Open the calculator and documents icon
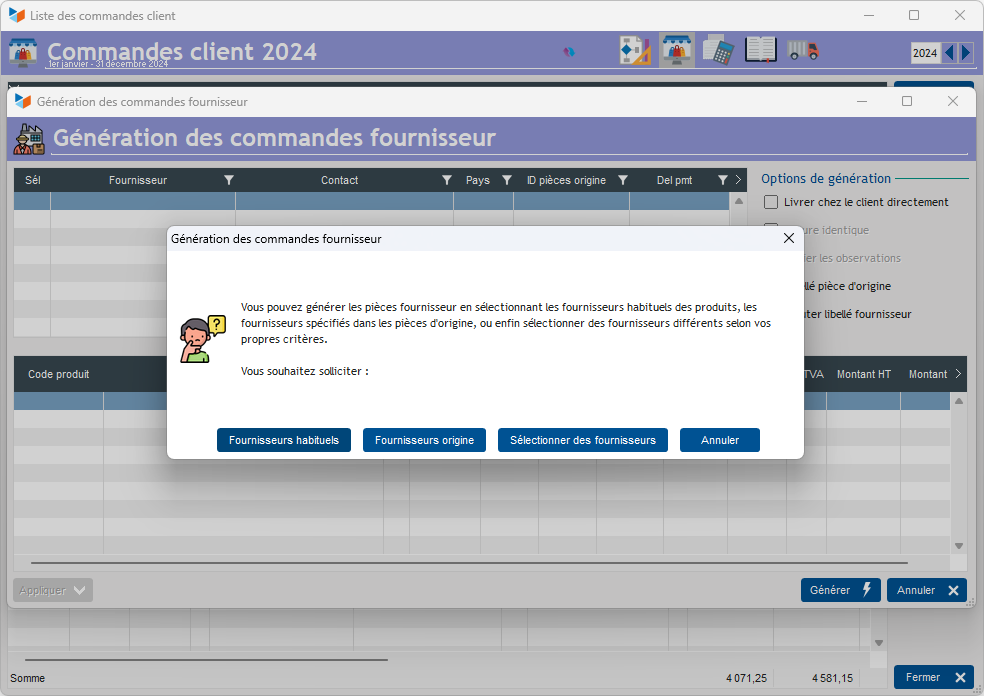984x696 pixels. coord(717,50)
